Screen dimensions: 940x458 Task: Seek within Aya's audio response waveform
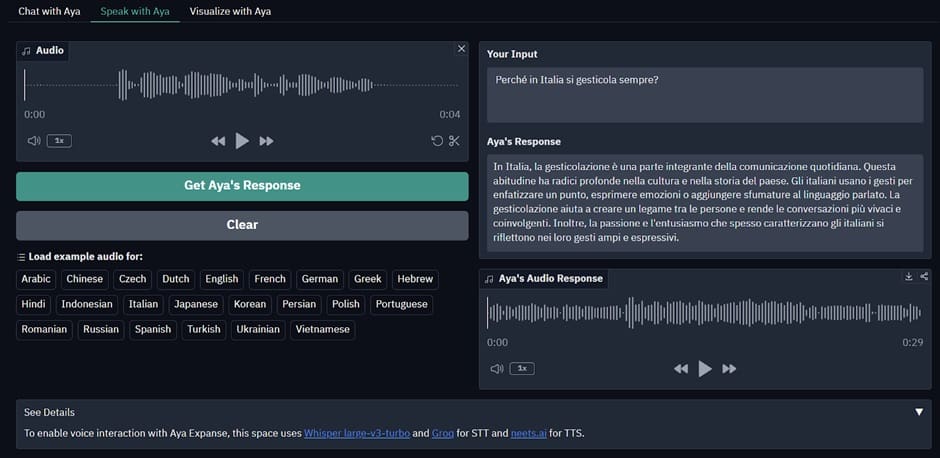click(705, 313)
